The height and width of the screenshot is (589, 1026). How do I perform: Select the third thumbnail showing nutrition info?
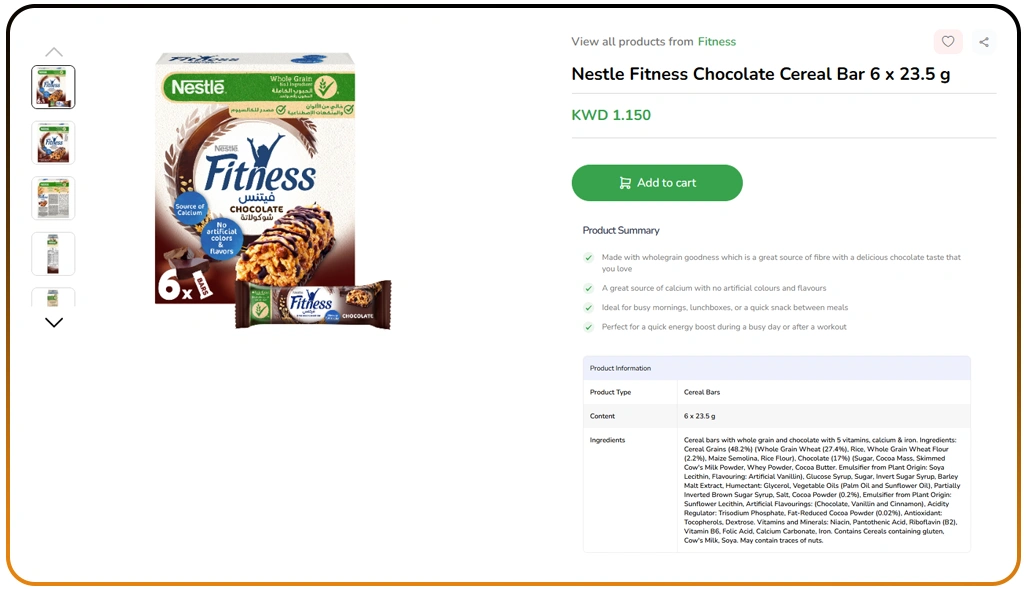pyautogui.click(x=53, y=198)
